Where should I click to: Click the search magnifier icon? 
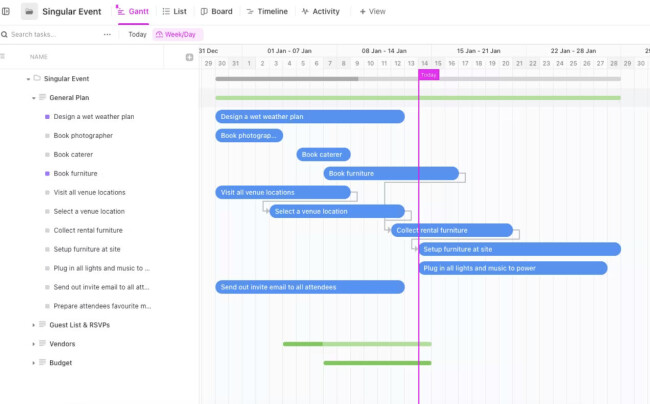pos(5,34)
